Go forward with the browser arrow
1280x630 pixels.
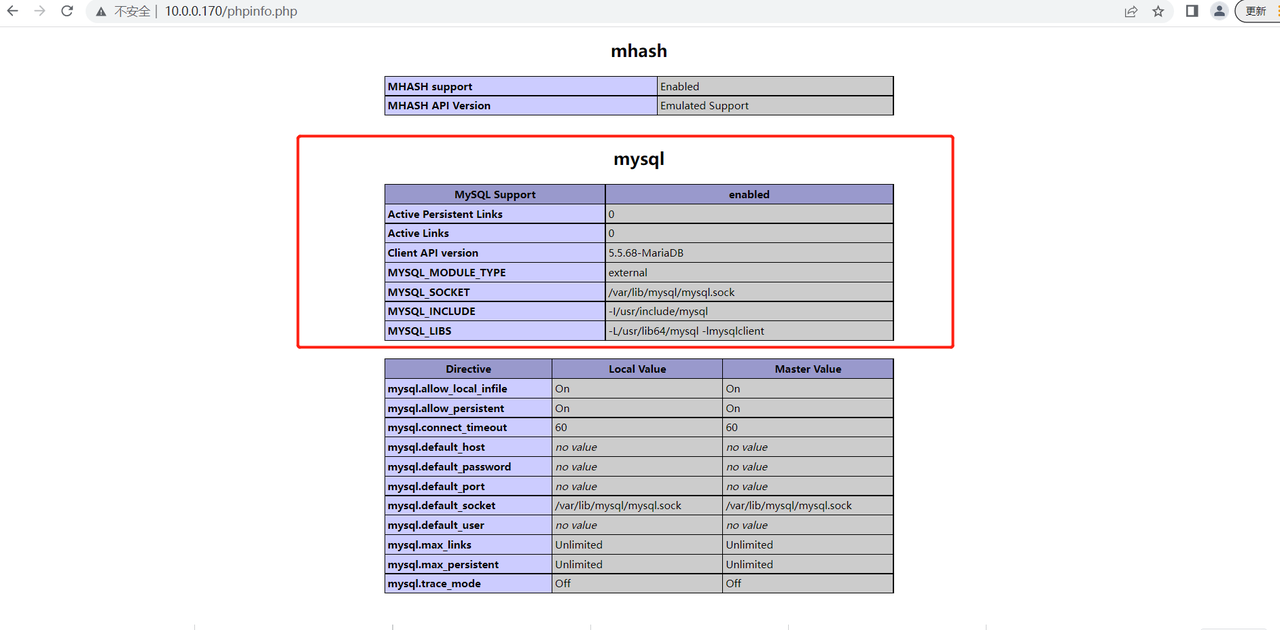(39, 11)
